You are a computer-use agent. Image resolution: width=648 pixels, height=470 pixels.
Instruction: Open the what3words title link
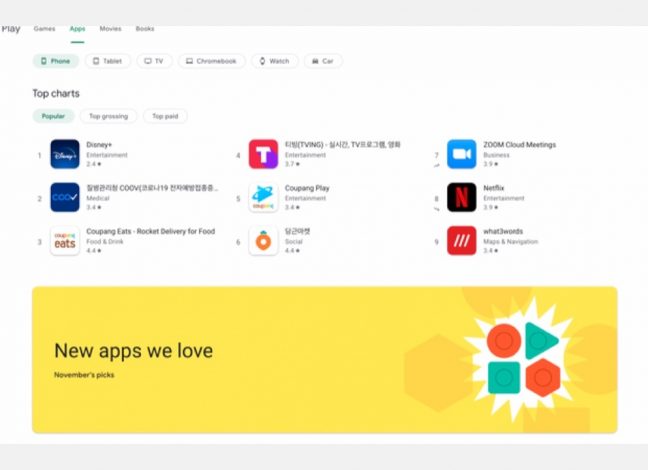point(503,231)
